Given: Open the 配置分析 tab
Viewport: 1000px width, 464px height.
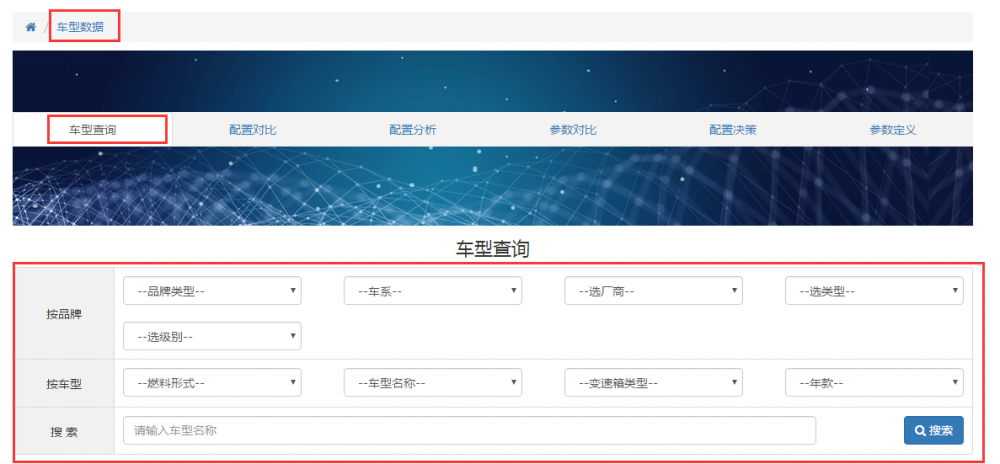Looking at the screenshot, I should click(x=413, y=130).
